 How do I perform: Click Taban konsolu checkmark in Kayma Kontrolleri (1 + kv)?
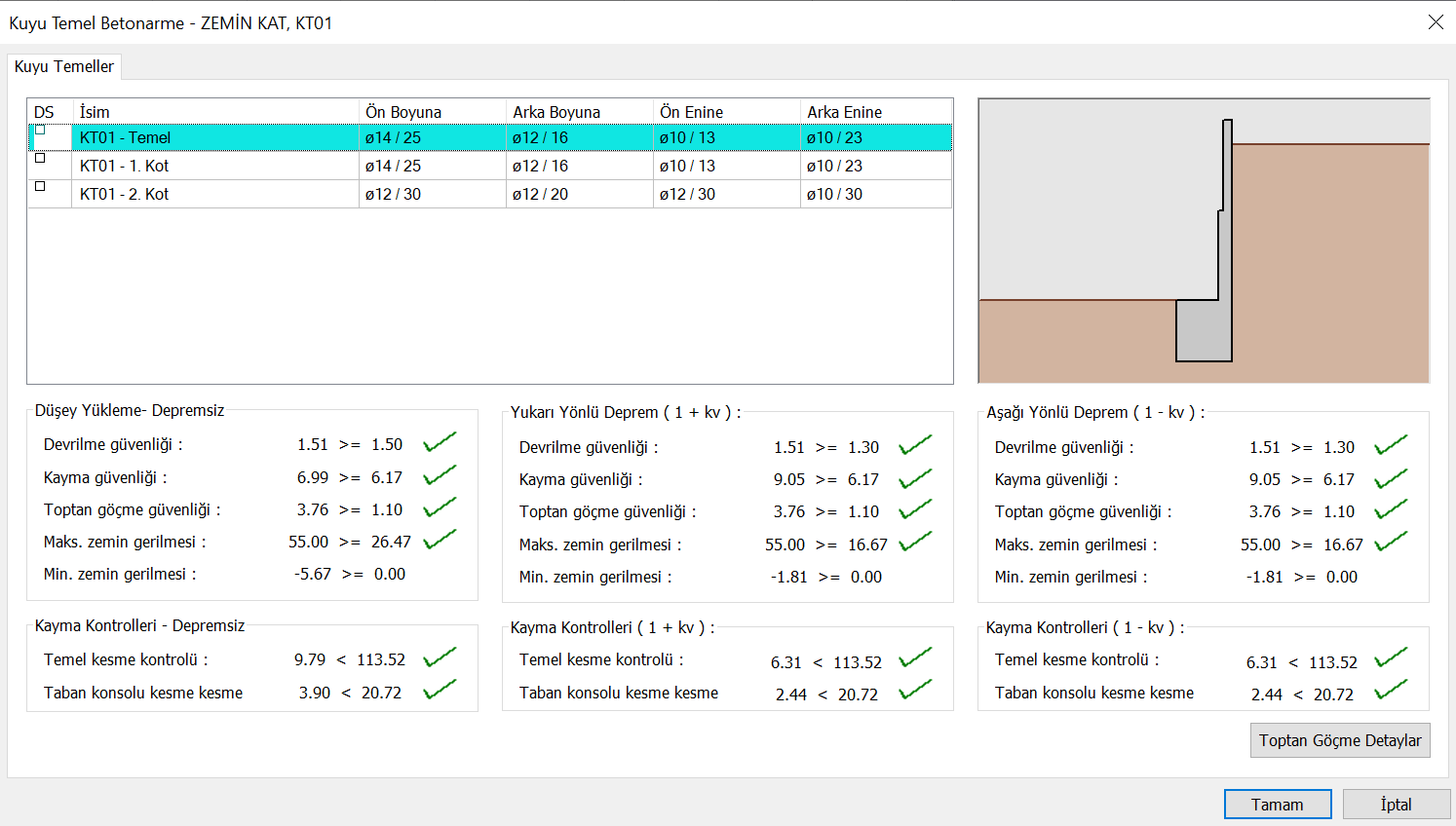click(915, 692)
